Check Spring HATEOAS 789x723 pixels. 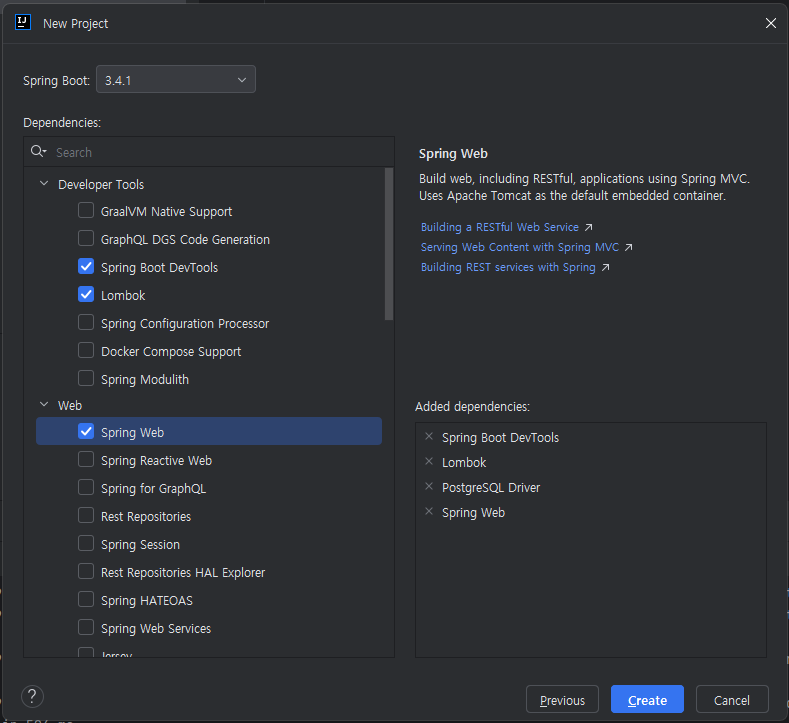tap(86, 599)
